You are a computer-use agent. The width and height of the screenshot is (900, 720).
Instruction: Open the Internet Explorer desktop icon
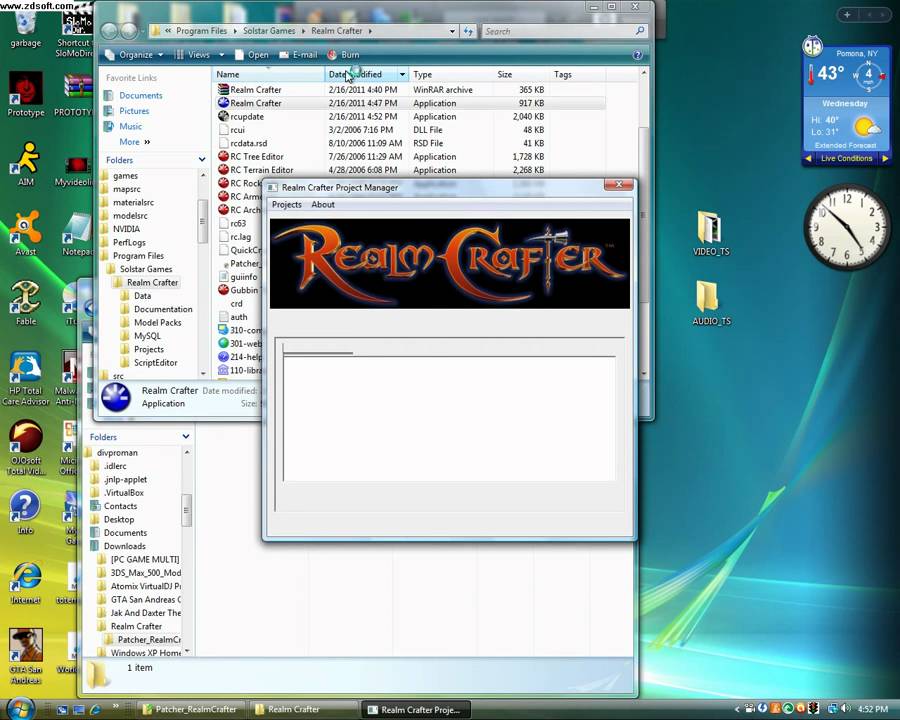point(25,583)
